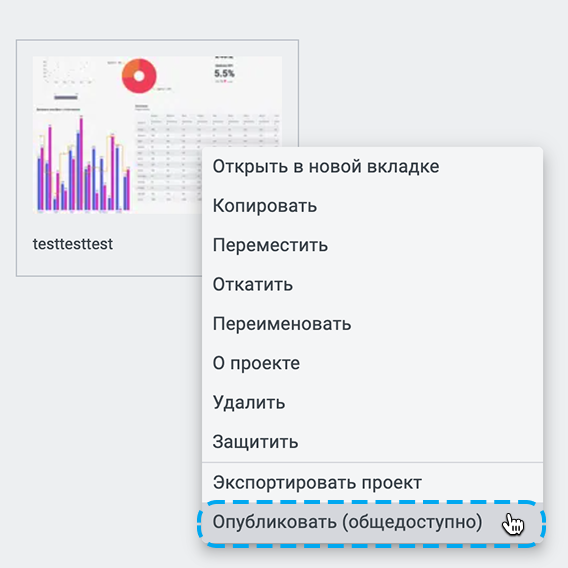The height and width of the screenshot is (568, 568).
Task: Click the purple-blue bar chart in preview
Action: point(83,163)
